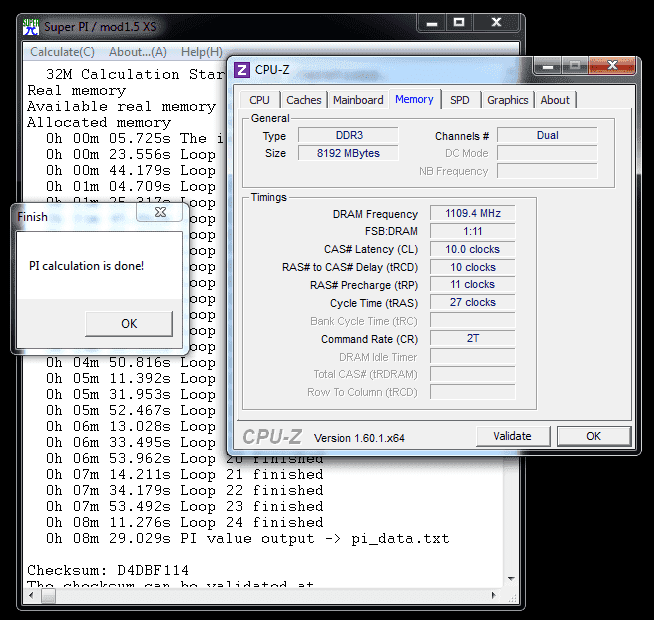Minimize the Super PI window

click(432, 22)
